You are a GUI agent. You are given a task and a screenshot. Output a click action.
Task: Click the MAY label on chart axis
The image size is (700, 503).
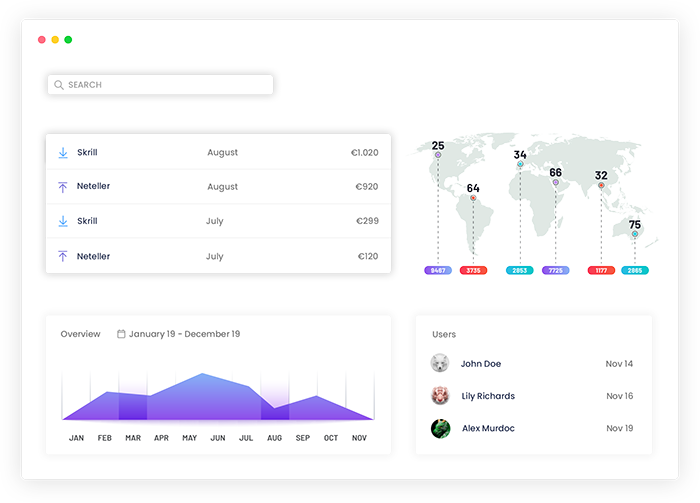coord(189,438)
